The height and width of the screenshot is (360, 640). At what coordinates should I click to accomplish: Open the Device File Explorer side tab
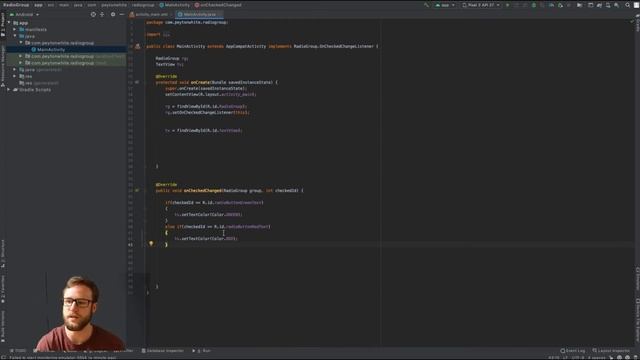(x=637, y=320)
